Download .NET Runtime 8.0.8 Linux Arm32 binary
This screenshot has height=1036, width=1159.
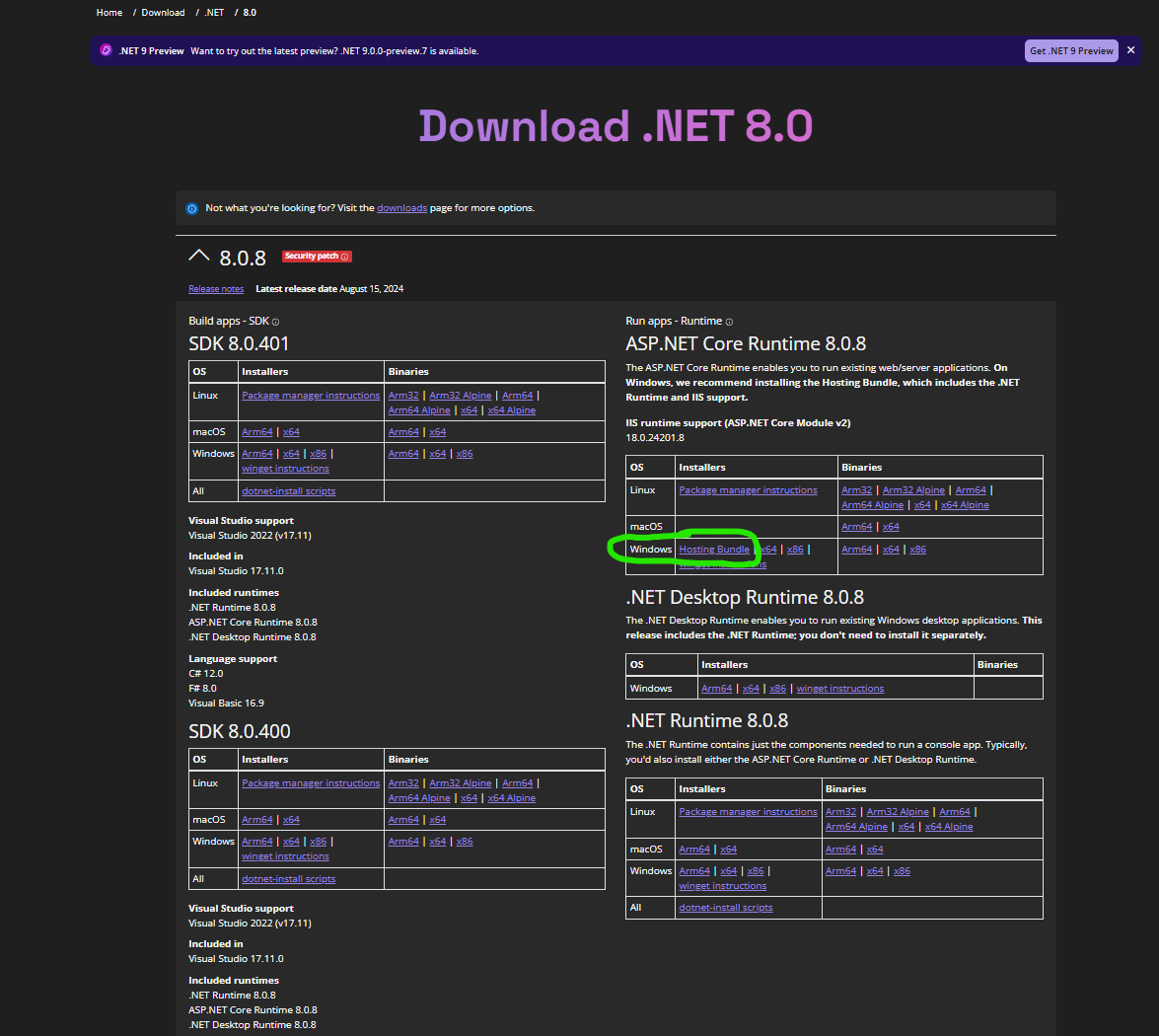[x=840, y=812]
